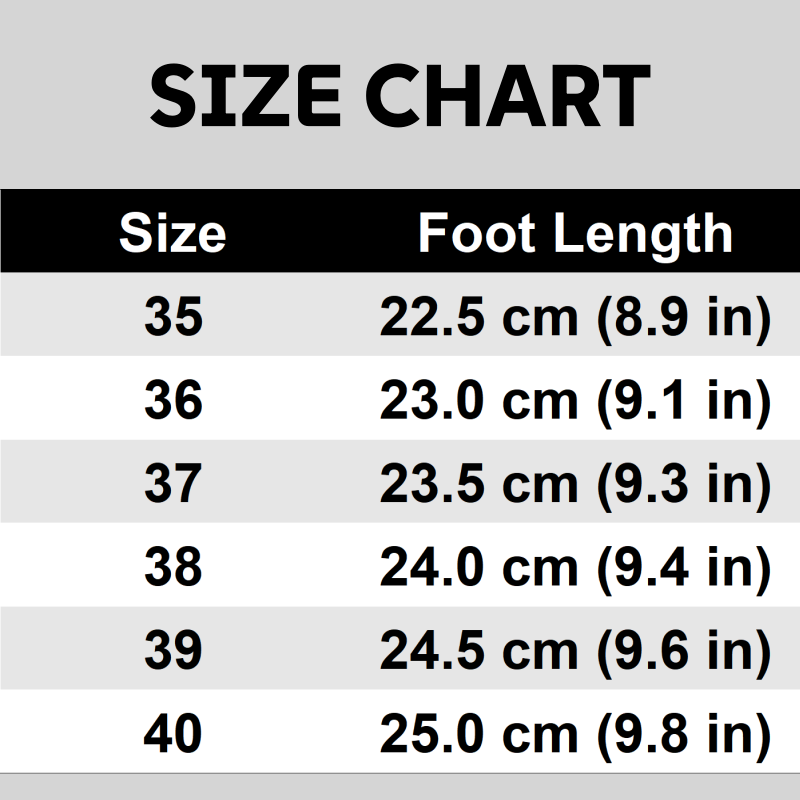The height and width of the screenshot is (800, 800).
Task: Click the (8.9 in) inch measurement
Action: pyautogui.click(x=684, y=318)
